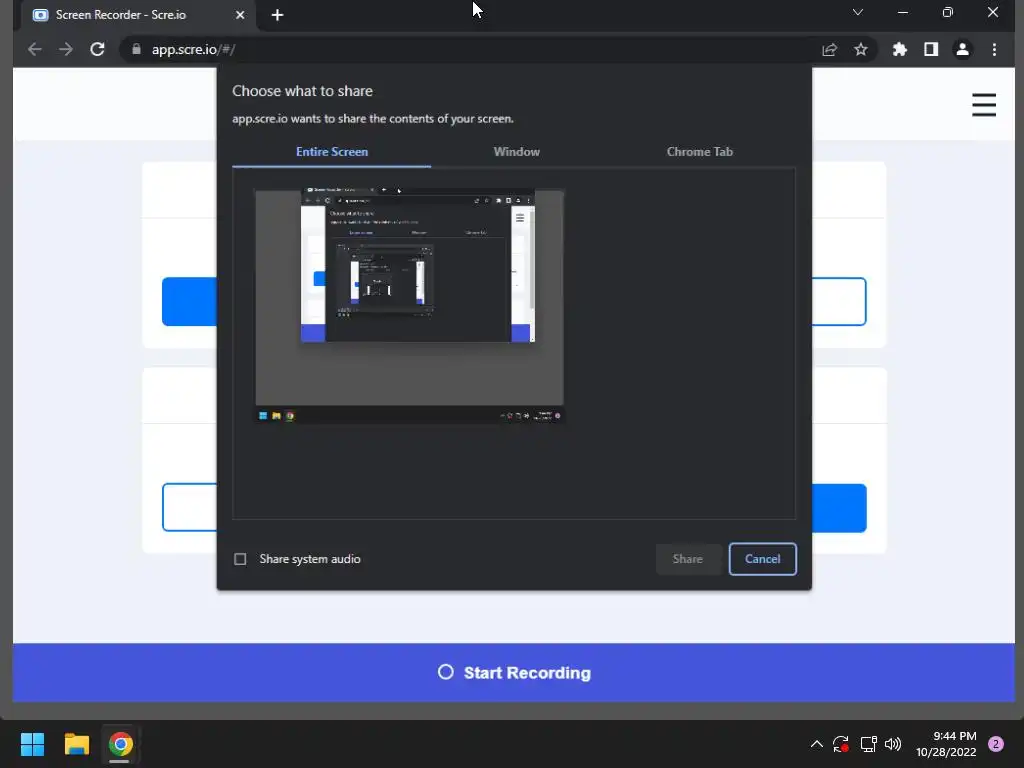Open clock and date 9:44 PM
Viewport: 1024px width, 768px height.
[x=946, y=744]
